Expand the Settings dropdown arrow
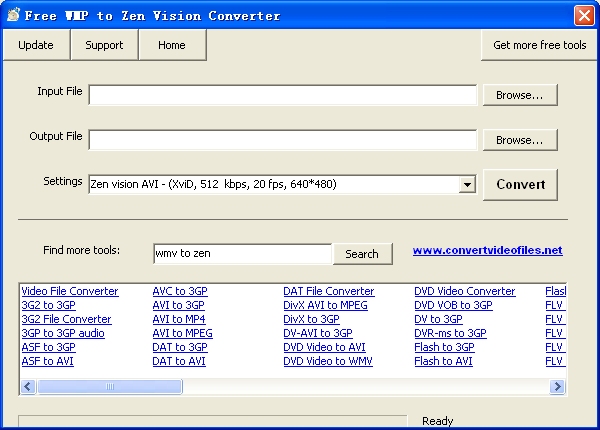This screenshot has height=430, width=600. [x=467, y=185]
